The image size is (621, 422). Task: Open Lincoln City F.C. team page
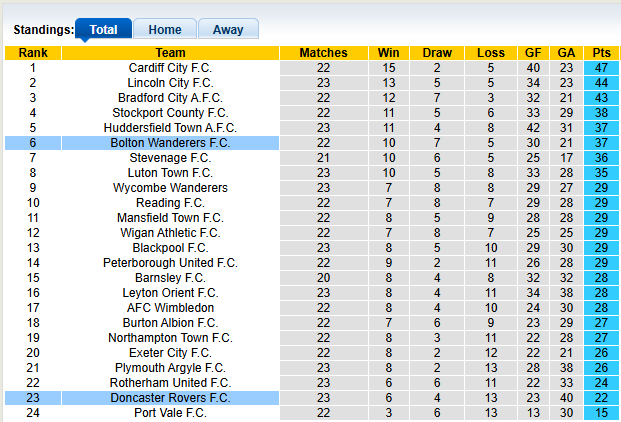170,83
